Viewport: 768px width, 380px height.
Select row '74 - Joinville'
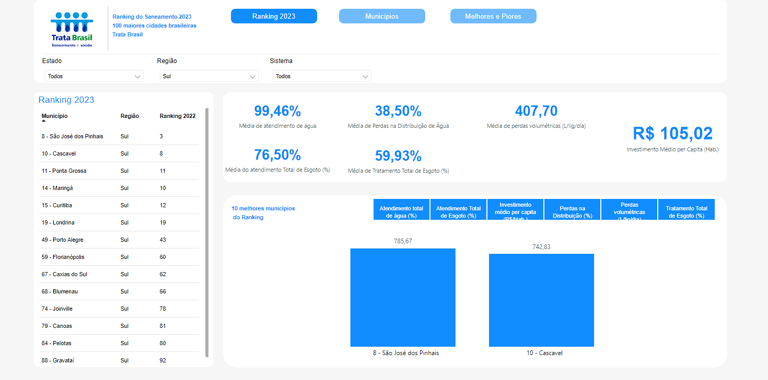tap(120, 309)
